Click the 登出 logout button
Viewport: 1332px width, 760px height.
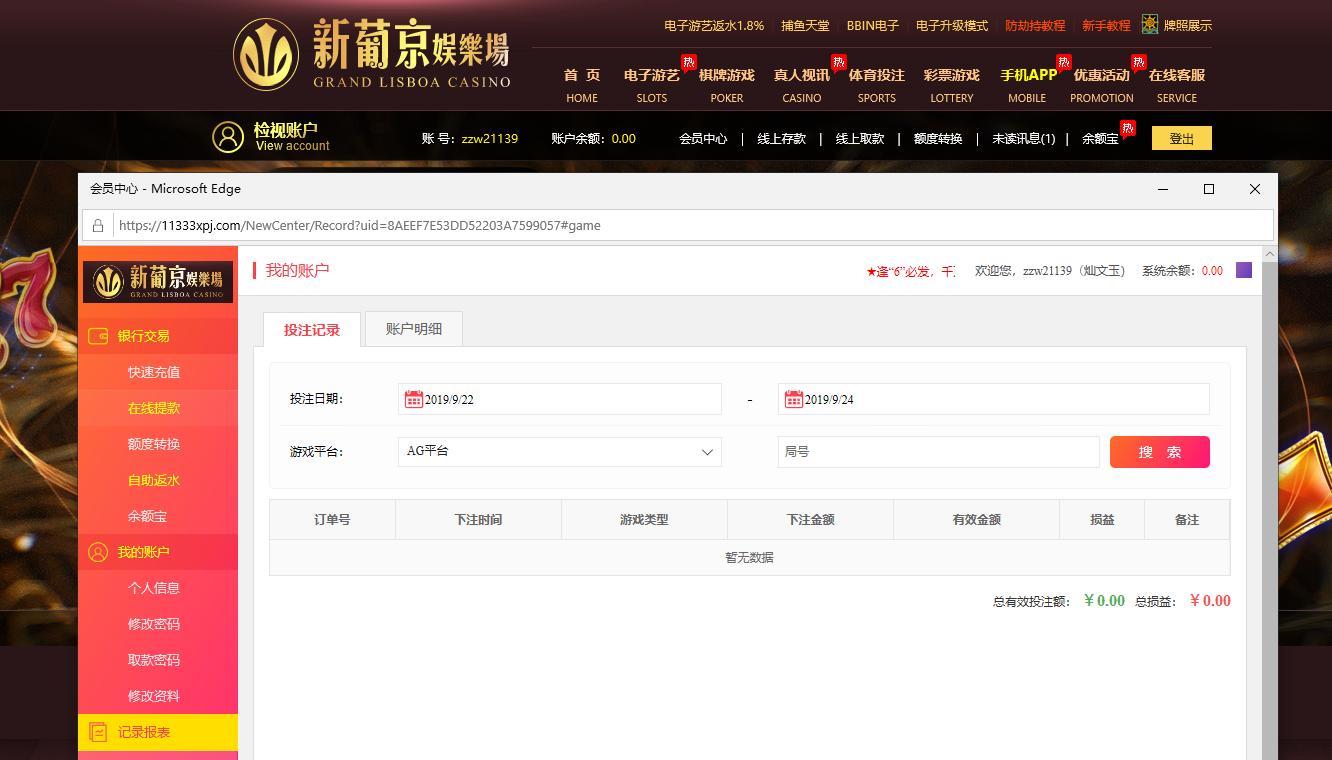[x=1182, y=138]
